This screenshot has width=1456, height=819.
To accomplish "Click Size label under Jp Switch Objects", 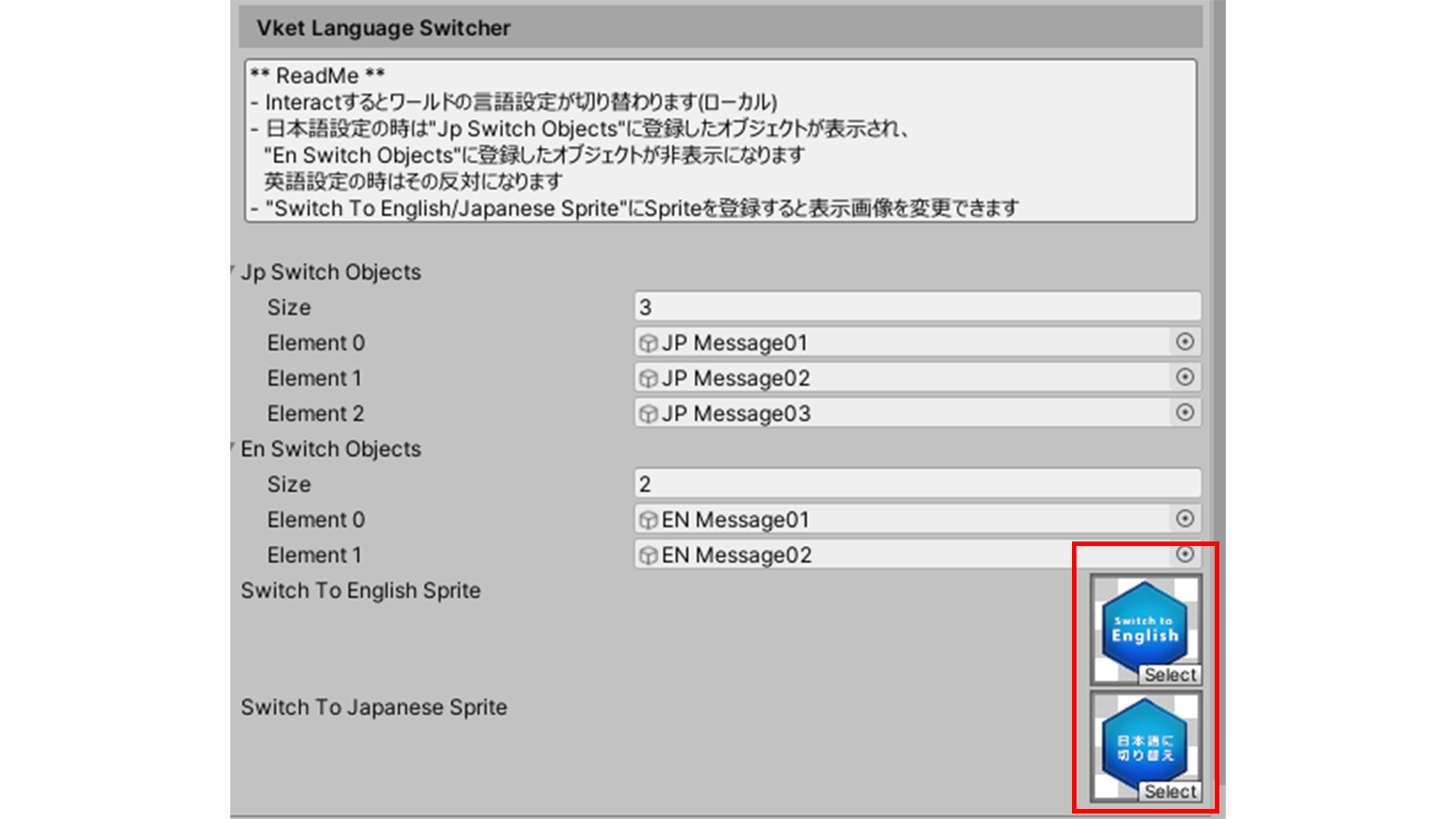I will pos(289,308).
